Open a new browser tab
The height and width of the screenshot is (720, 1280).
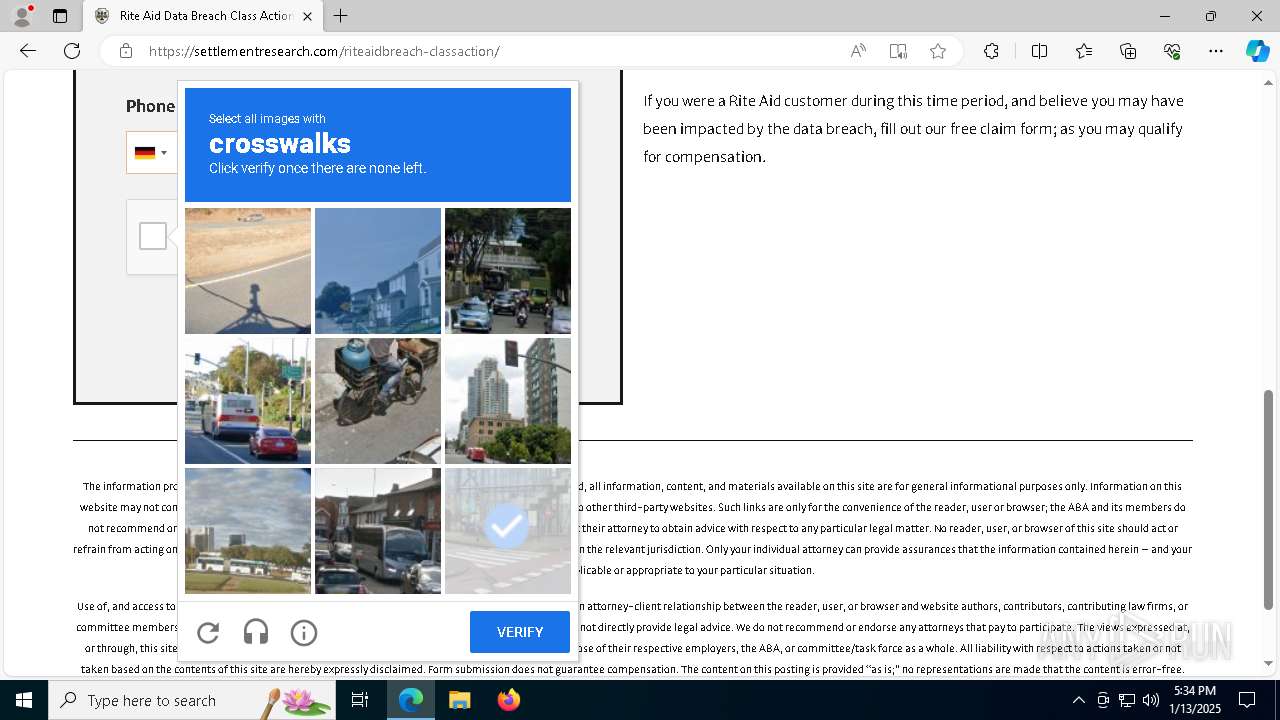tap(341, 16)
